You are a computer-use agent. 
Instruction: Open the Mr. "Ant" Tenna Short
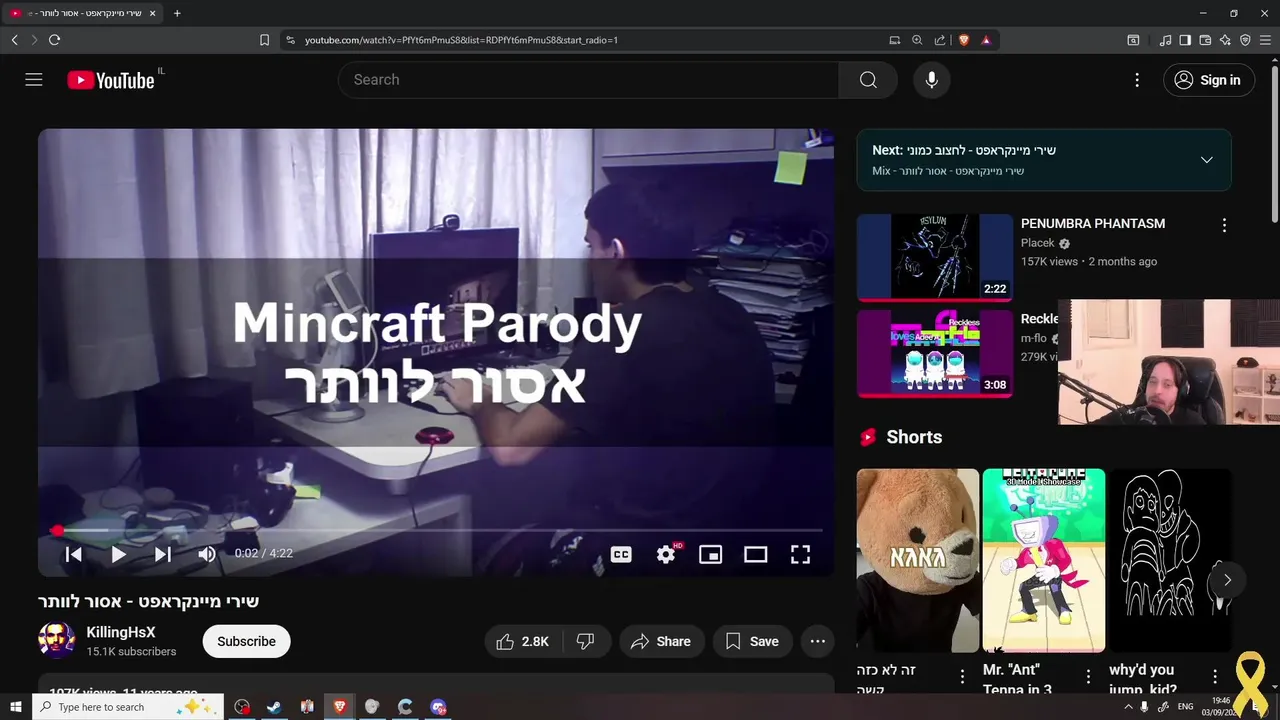1044,560
